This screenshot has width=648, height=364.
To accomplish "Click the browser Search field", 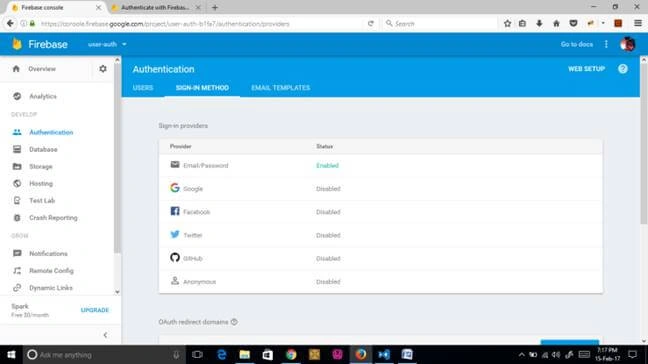I will (x=440, y=24).
